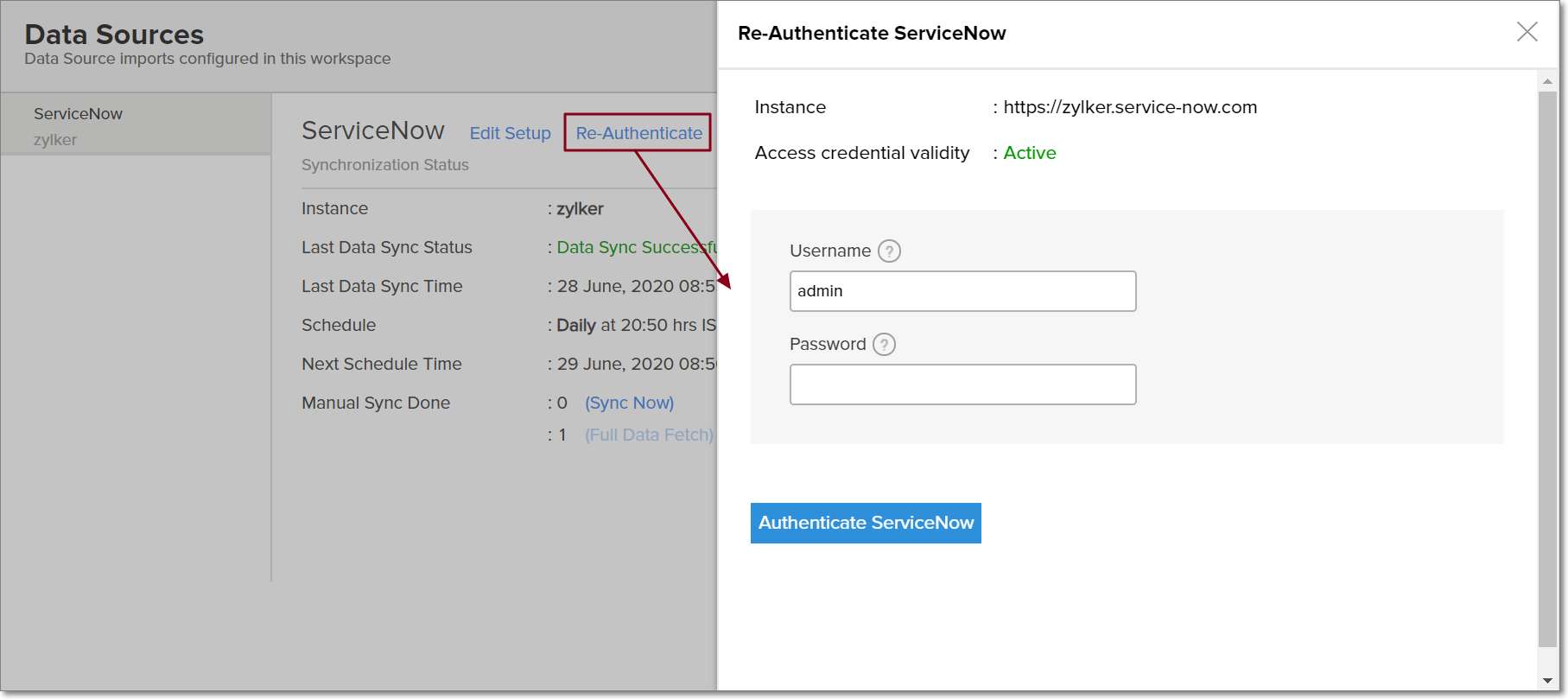
Task: Click the Authenticate ServiceNow button
Action: pyautogui.click(x=866, y=523)
